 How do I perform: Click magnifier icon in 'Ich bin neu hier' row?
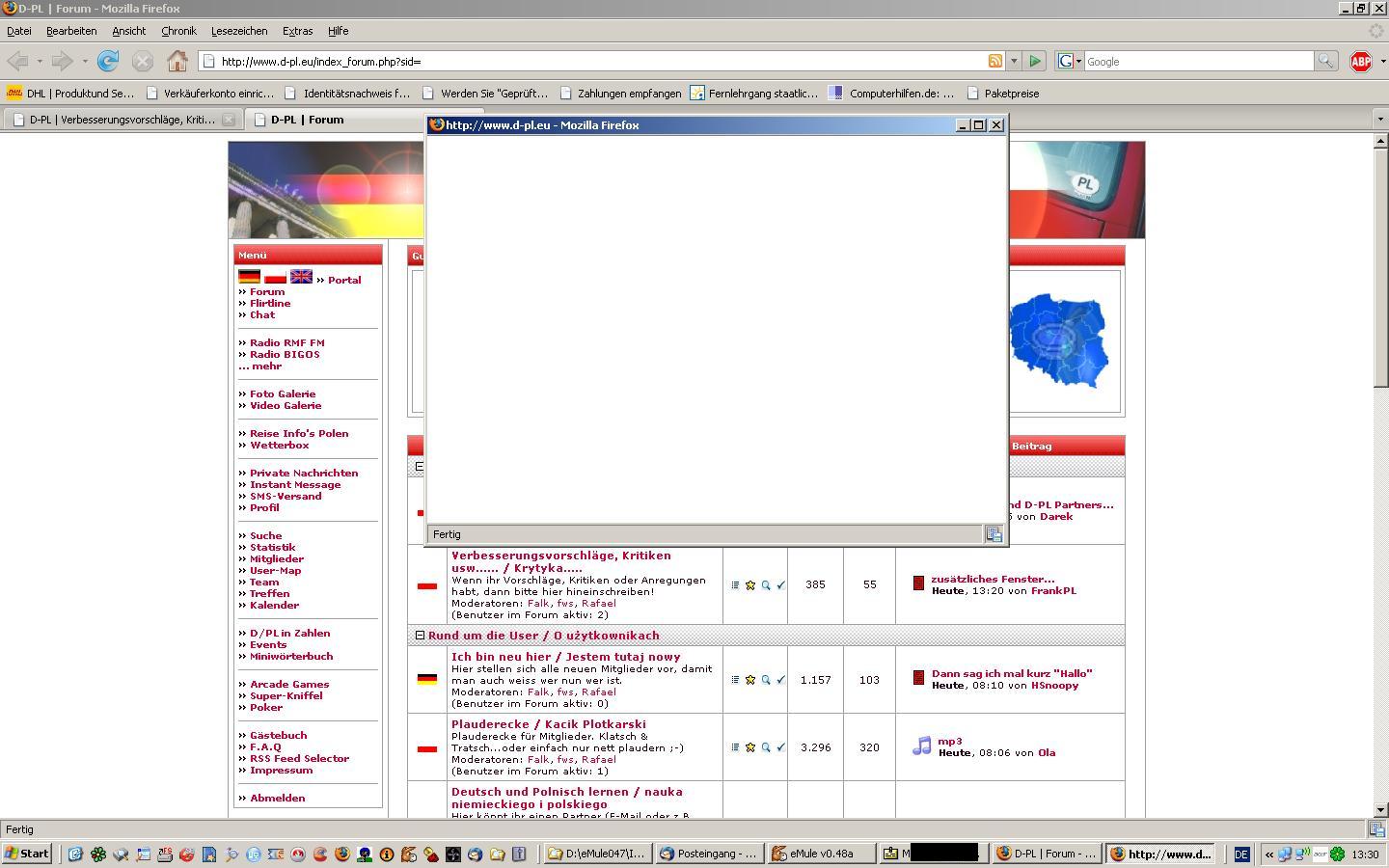766,680
